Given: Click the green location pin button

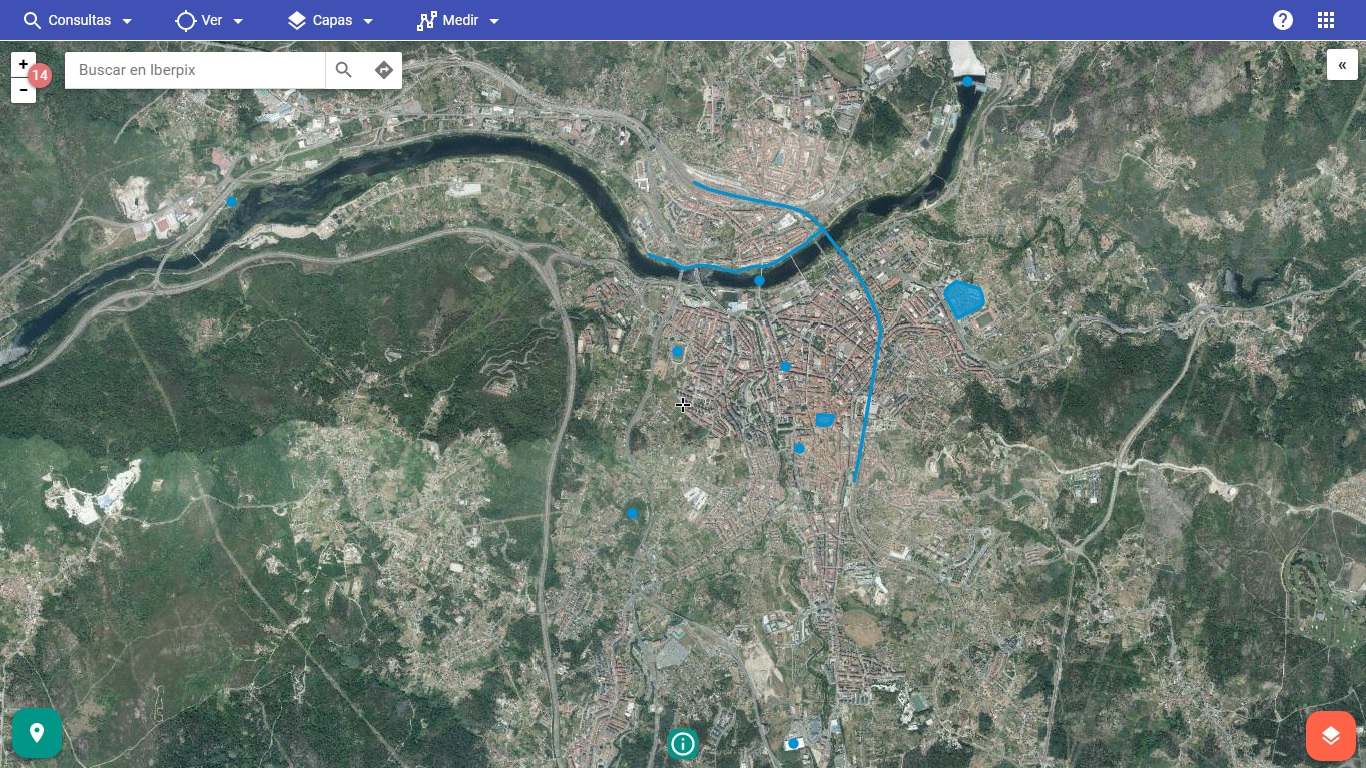Looking at the screenshot, I should pyautogui.click(x=37, y=733).
